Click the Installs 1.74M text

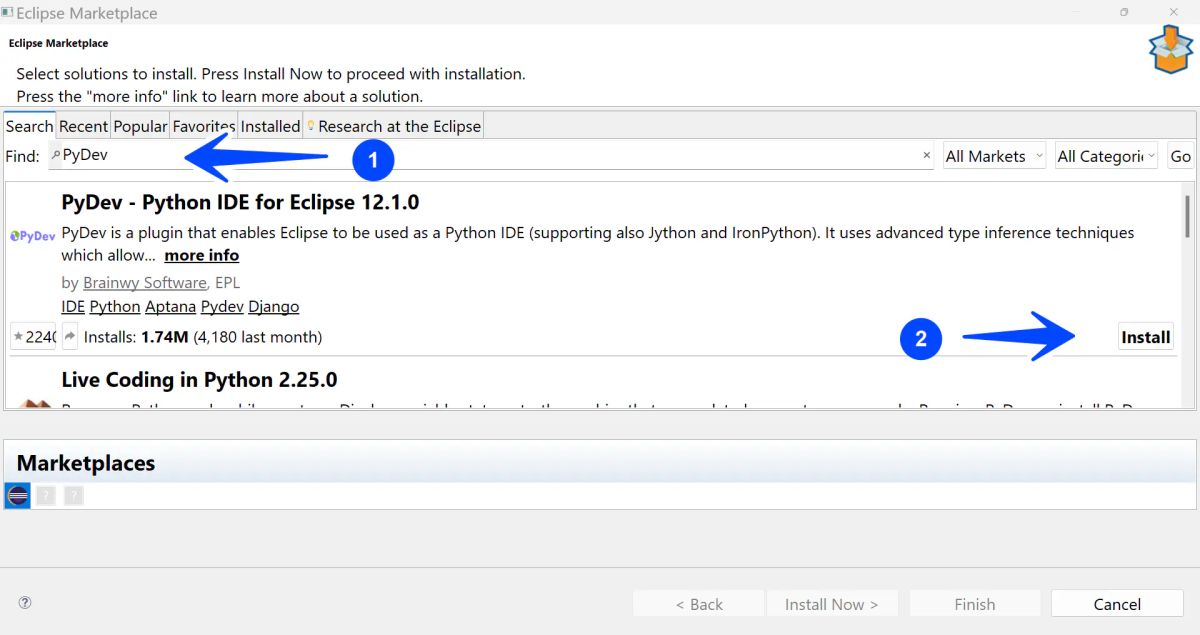(136, 337)
